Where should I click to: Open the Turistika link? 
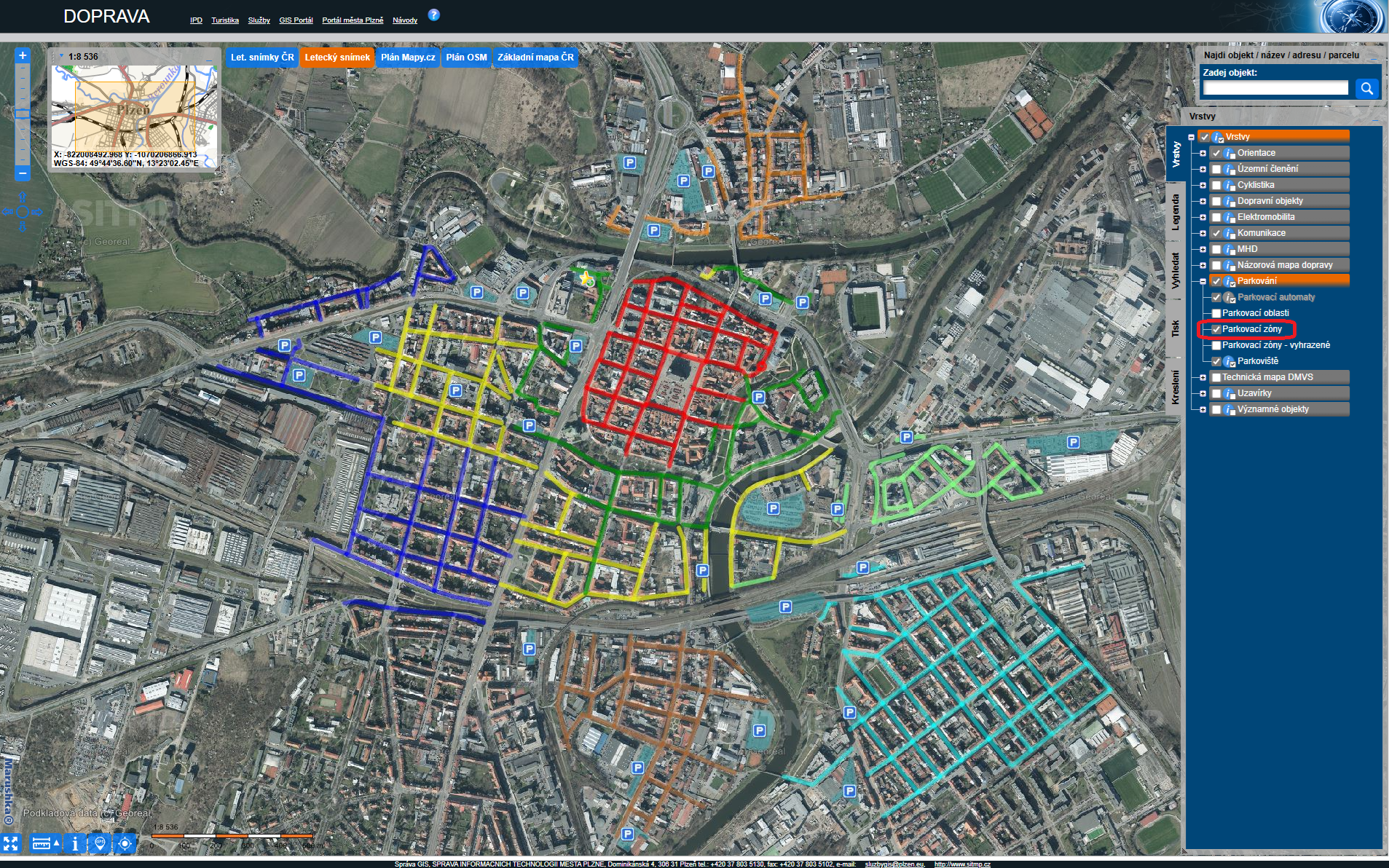click(x=225, y=20)
